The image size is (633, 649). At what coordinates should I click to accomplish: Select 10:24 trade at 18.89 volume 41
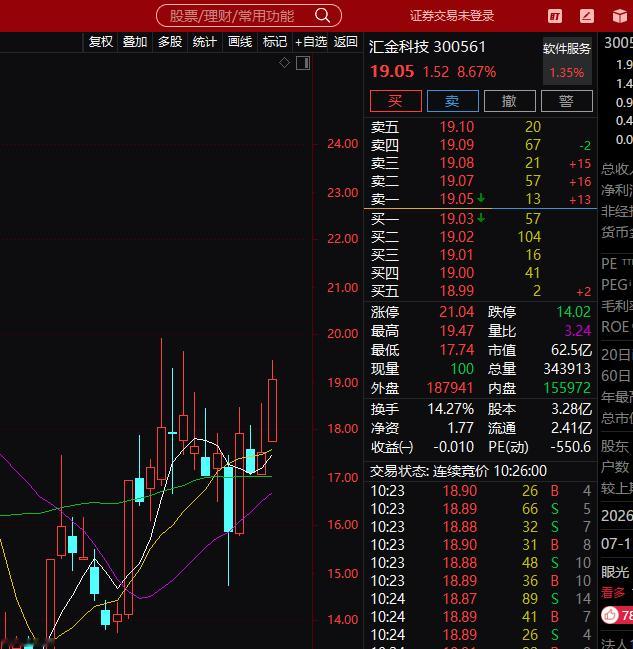(481, 617)
